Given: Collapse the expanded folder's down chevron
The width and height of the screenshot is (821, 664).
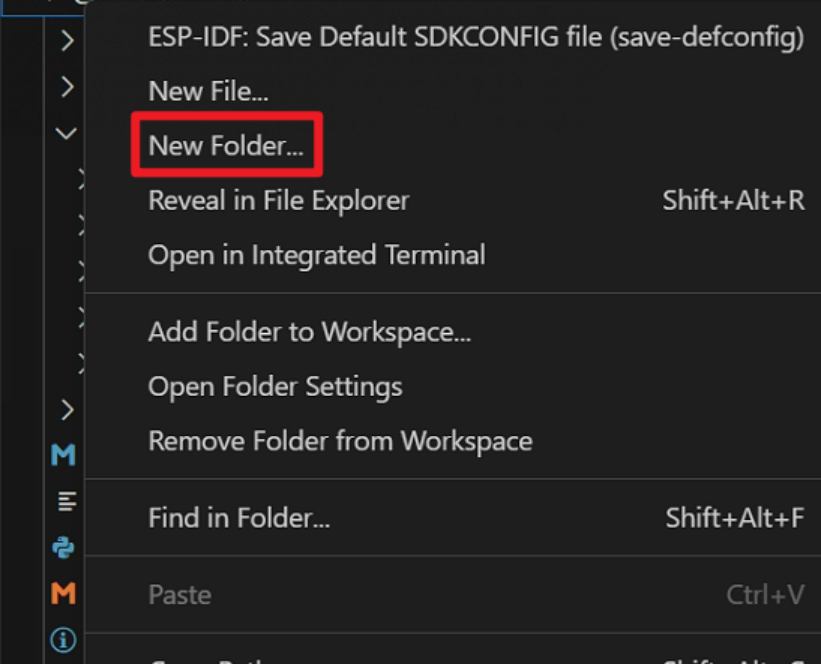Looking at the screenshot, I should [x=66, y=133].
